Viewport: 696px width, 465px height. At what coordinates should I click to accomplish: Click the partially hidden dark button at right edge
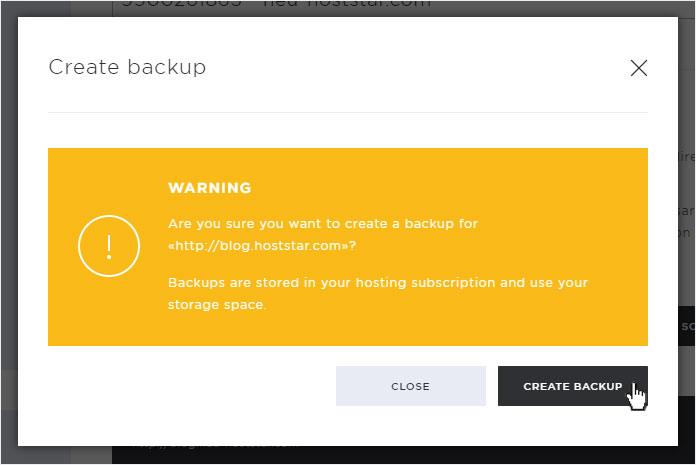[x=687, y=326]
